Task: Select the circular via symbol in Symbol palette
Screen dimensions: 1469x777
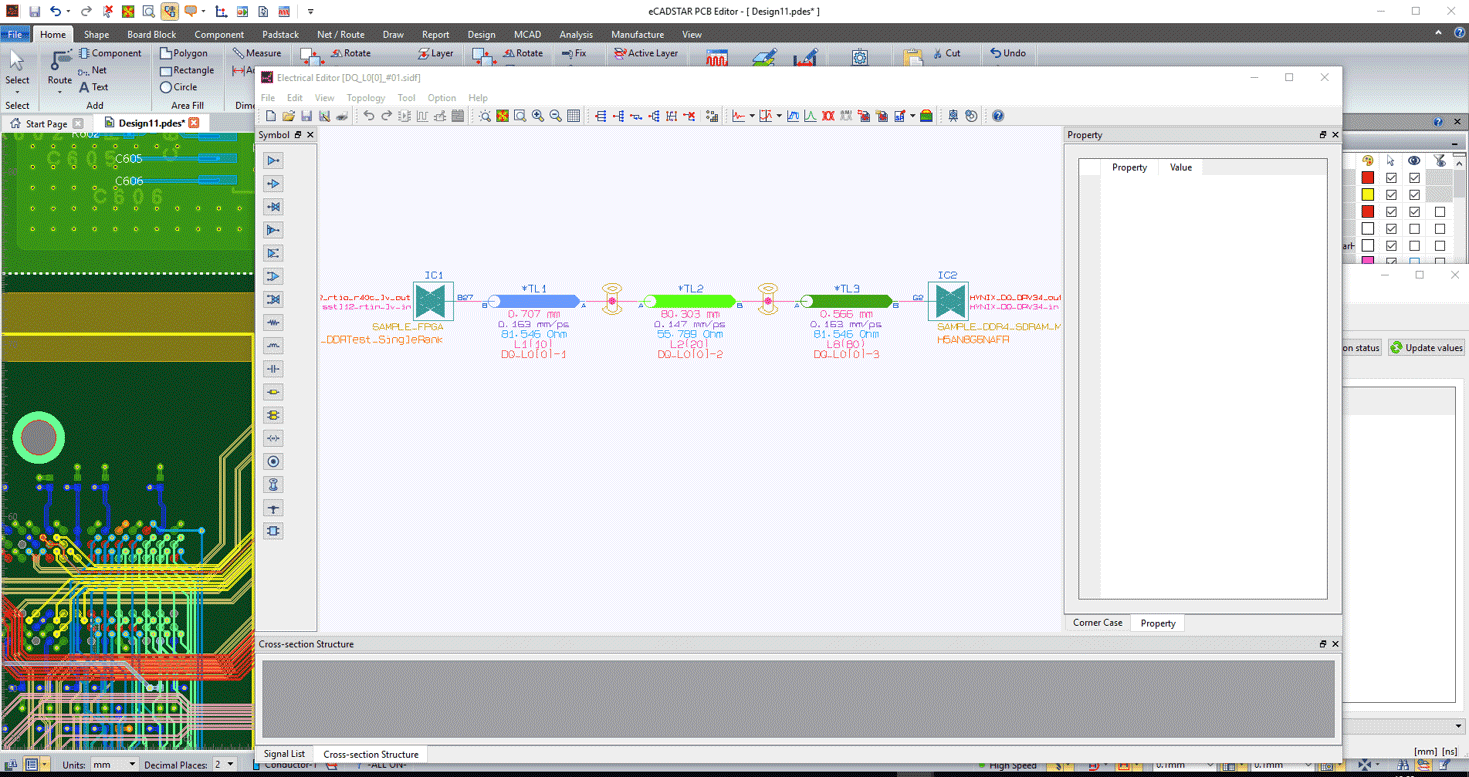Action: pos(273,462)
